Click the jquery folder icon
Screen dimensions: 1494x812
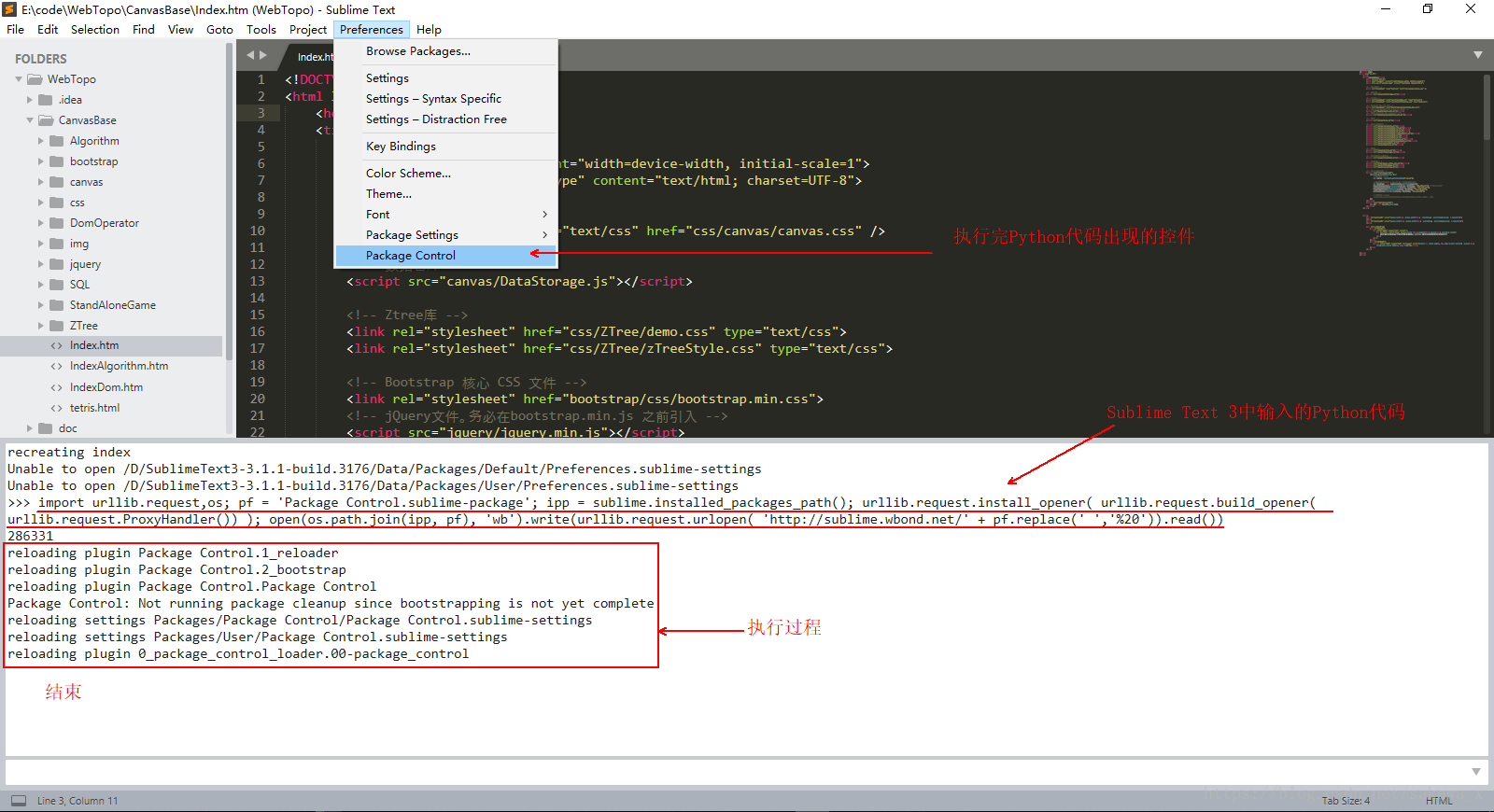click(57, 264)
